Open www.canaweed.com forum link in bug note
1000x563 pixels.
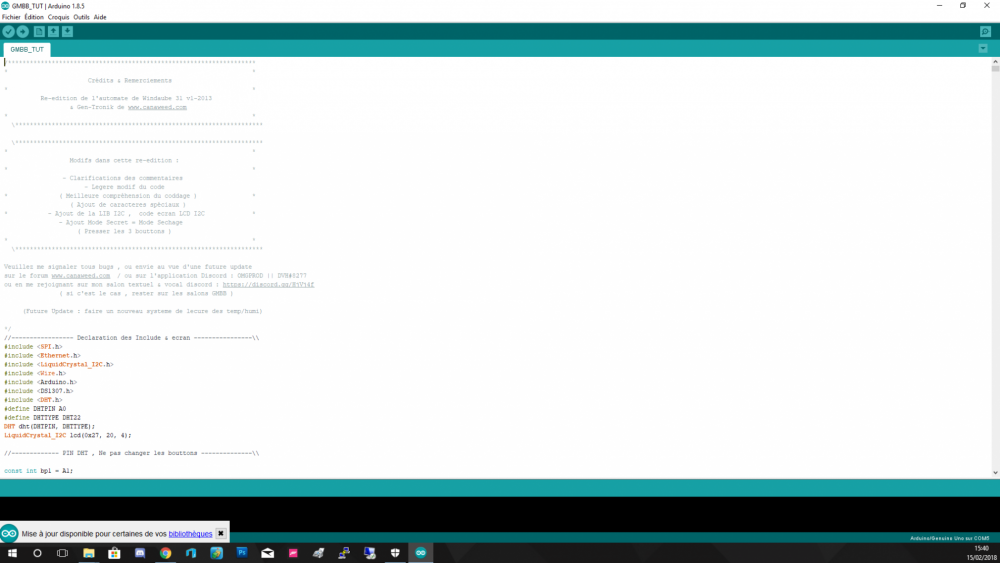coord(80,275)
